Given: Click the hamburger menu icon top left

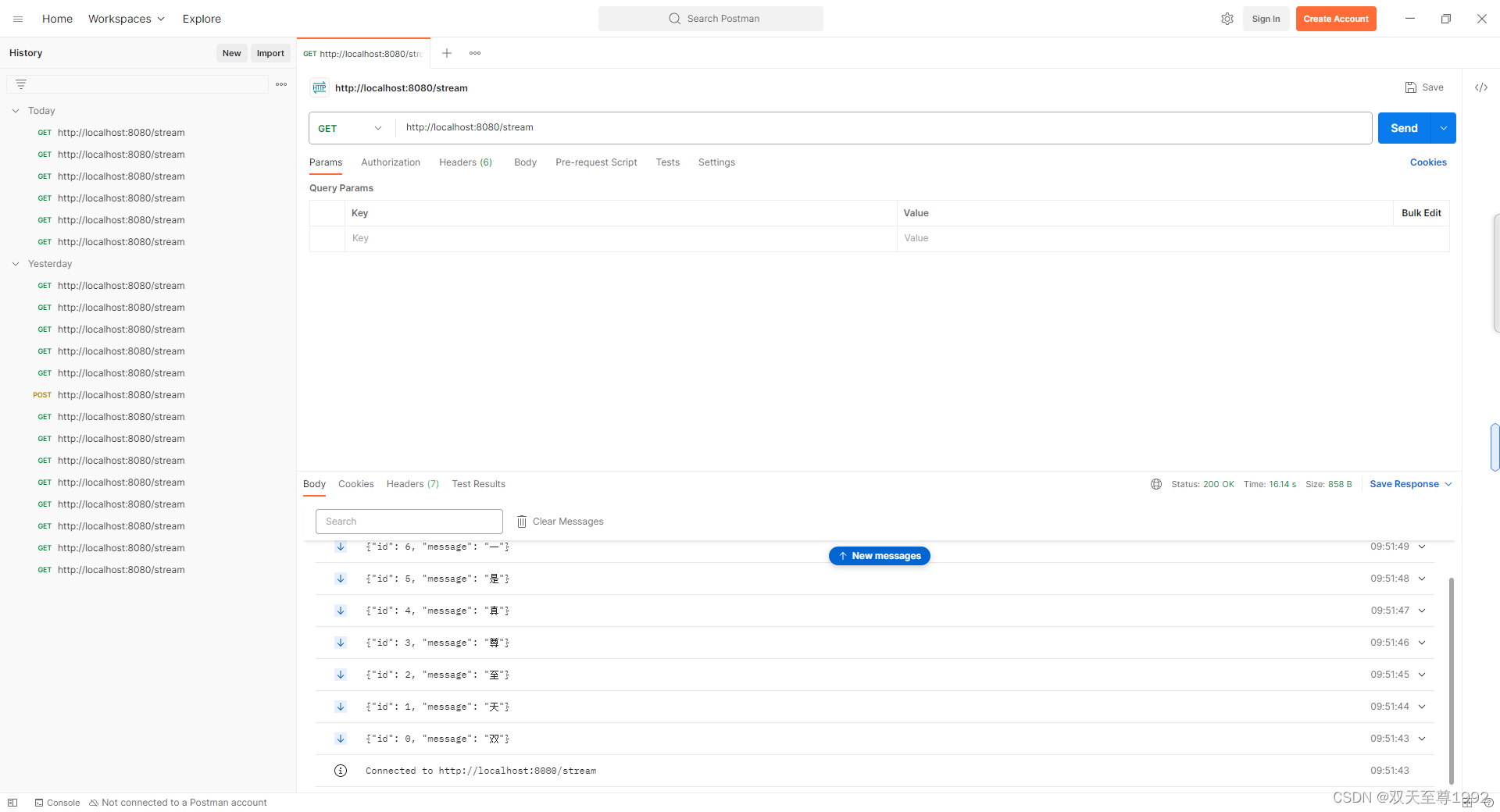Looking at the screenshot, I should pos(17,19).
